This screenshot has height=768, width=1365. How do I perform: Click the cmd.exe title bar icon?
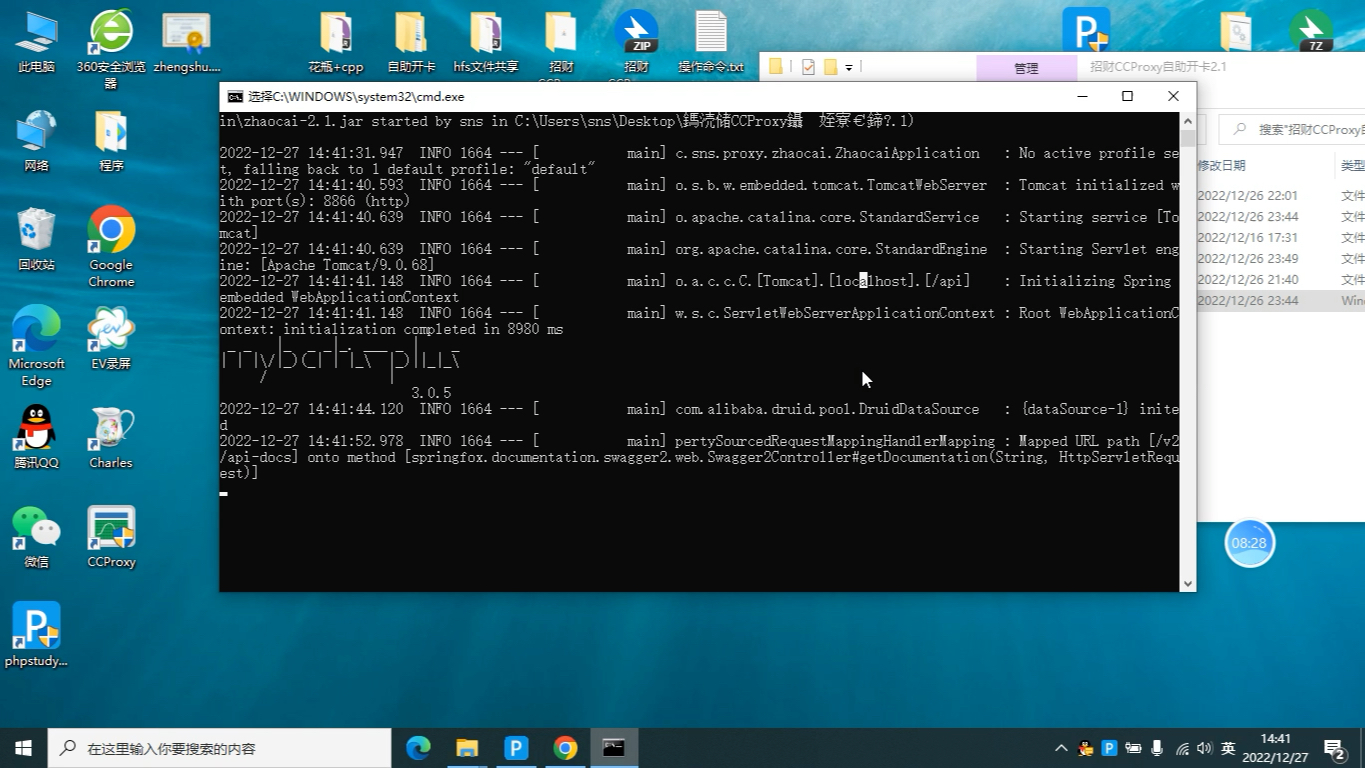(235, 97)
